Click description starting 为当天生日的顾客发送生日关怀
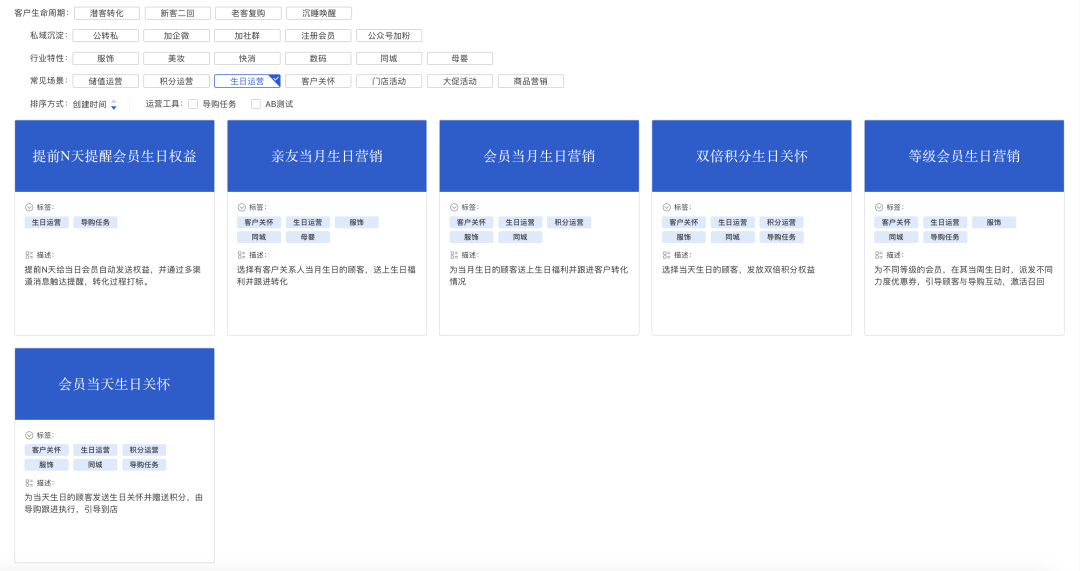1080x571 pixels. (x=114, y=503)
